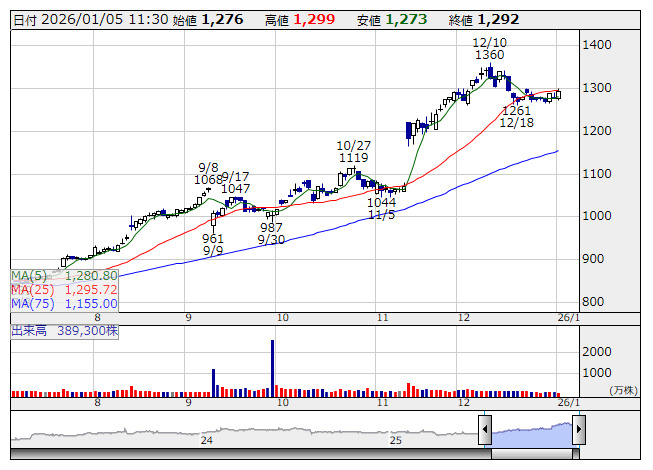Click the left range handle arrow in overview

485,431
